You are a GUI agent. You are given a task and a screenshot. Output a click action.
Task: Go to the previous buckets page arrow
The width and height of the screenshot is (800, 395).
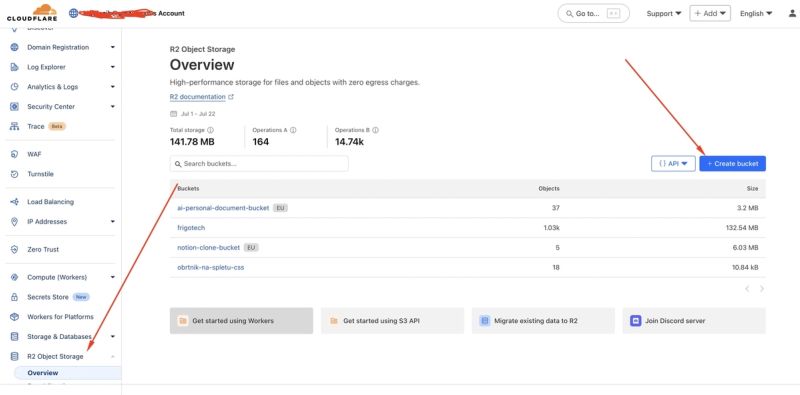click(x=747, y=289)
